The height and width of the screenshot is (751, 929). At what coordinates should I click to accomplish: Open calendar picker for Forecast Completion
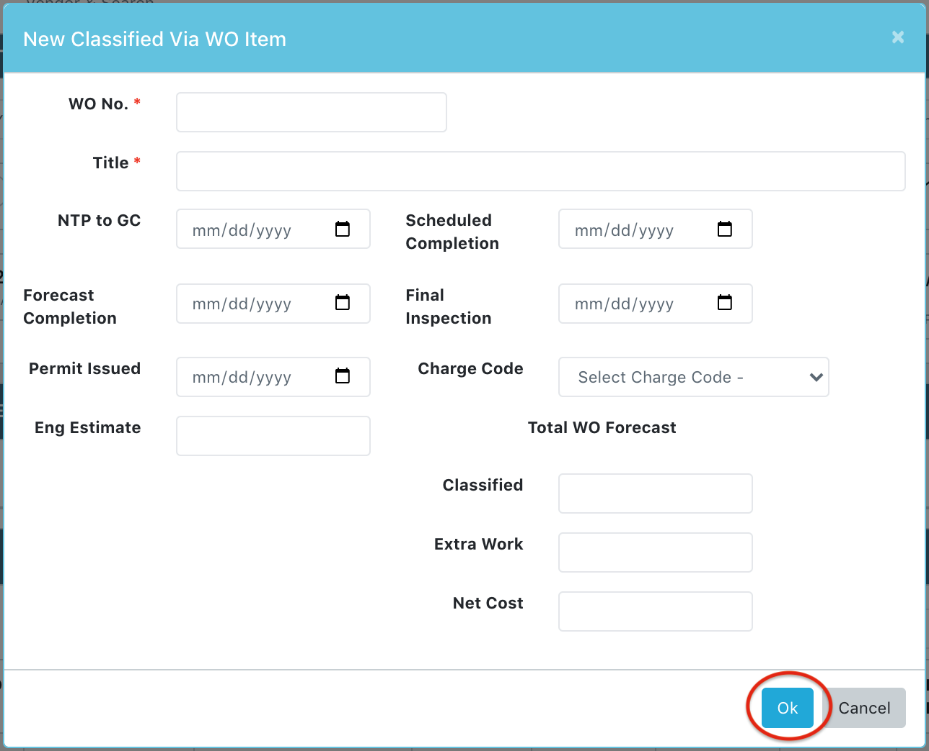tap(342, 303)
